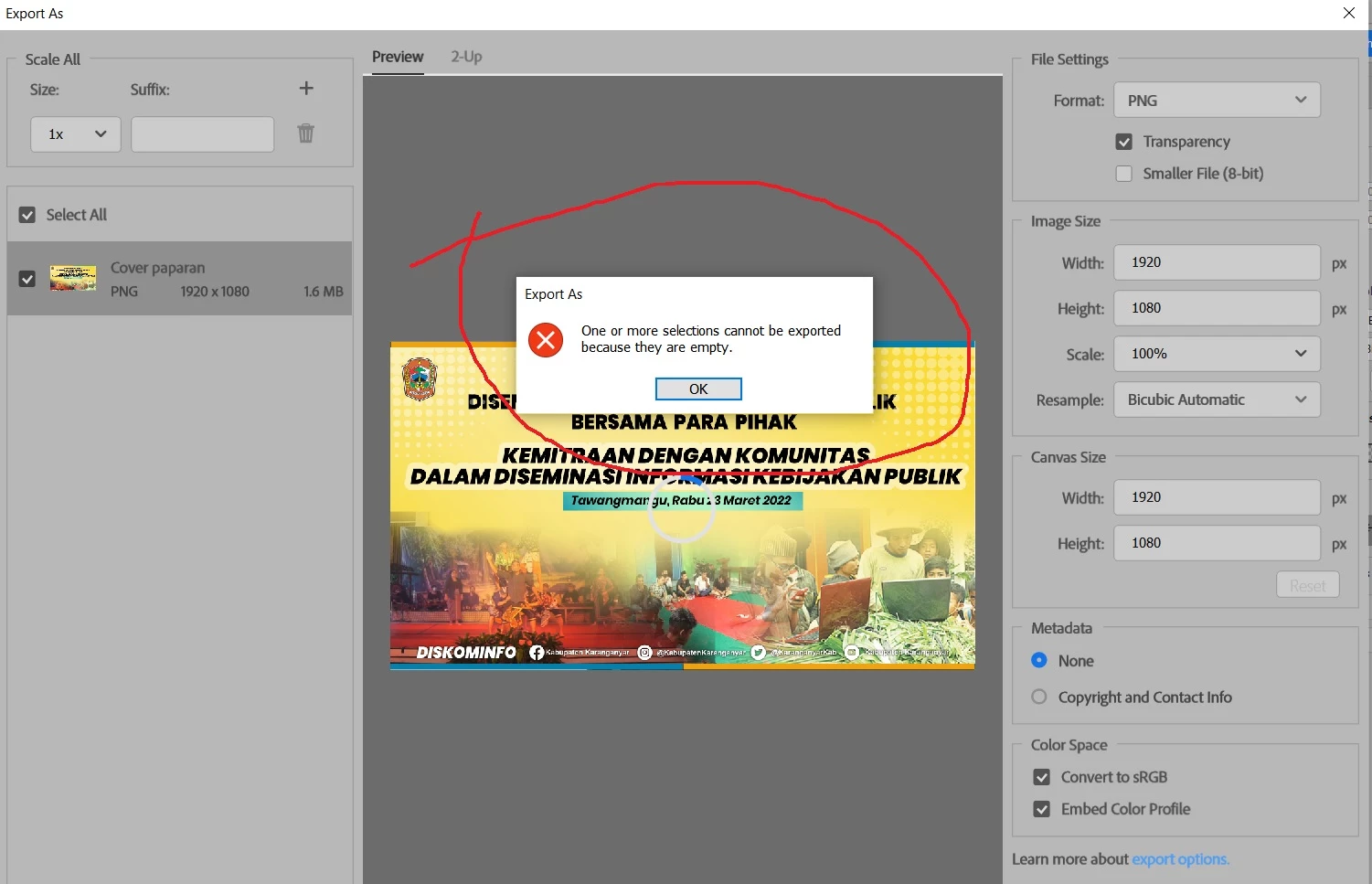Enable Smaller File (8-bit) option
Image resolution: width=1372 pixels, height=884 pixels.
[x=1124, y=174]
